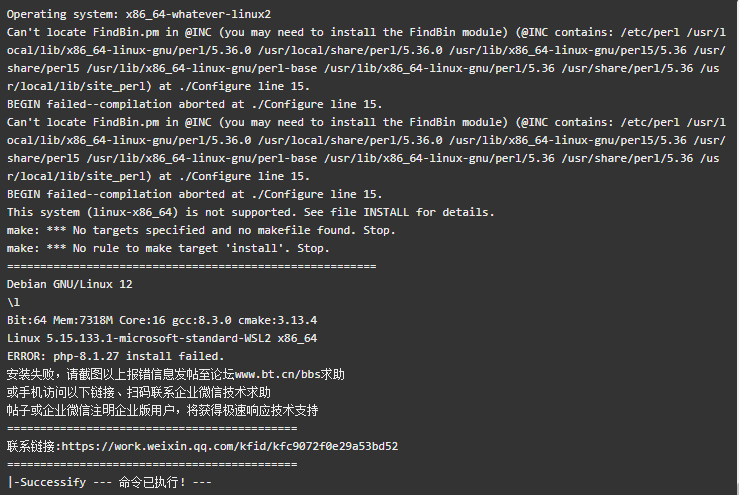Click the 'Debian GNU/Linux 12' line

click(70, 284)
